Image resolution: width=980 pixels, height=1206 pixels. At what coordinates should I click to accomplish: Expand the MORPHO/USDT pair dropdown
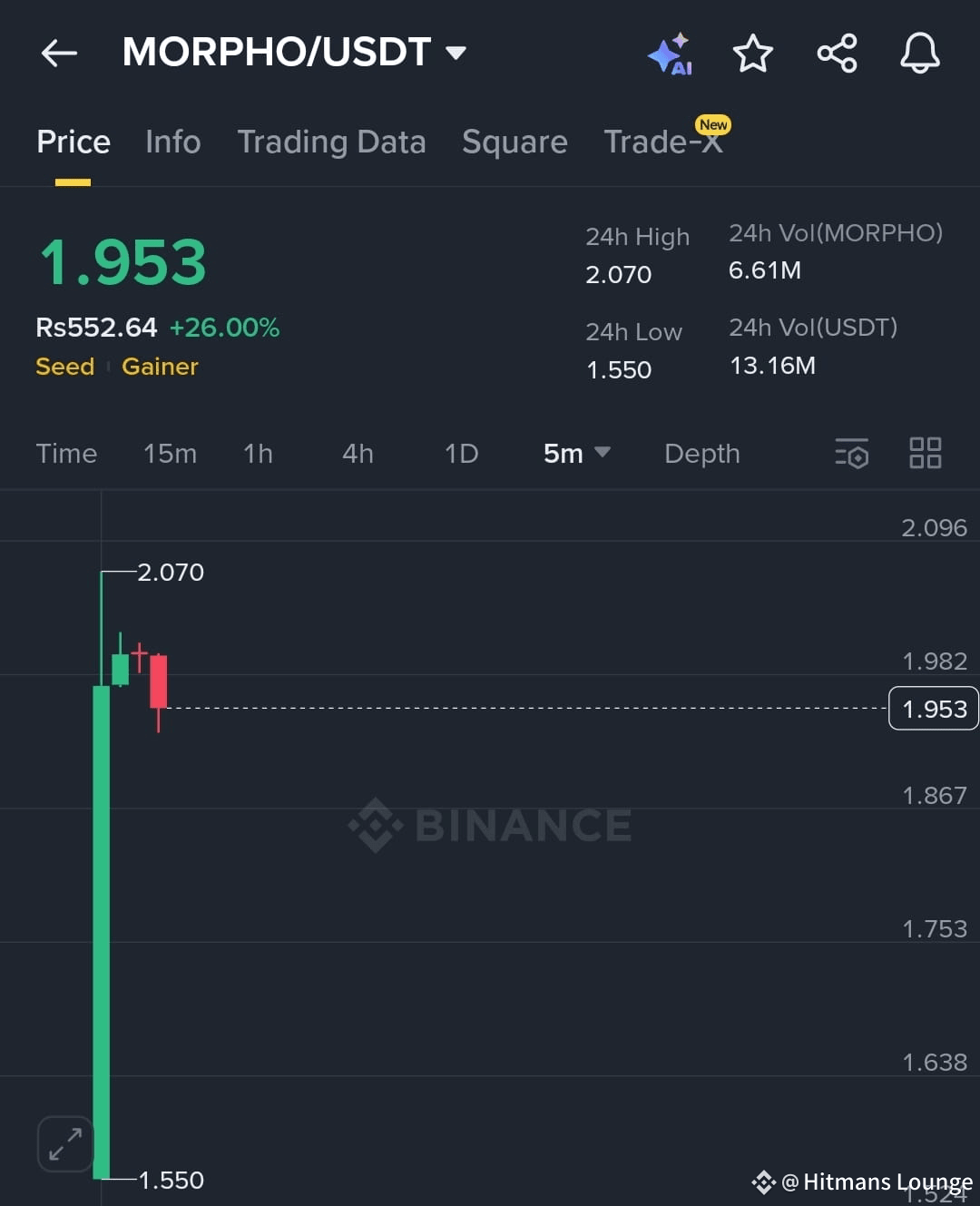(x=456, y=53)
